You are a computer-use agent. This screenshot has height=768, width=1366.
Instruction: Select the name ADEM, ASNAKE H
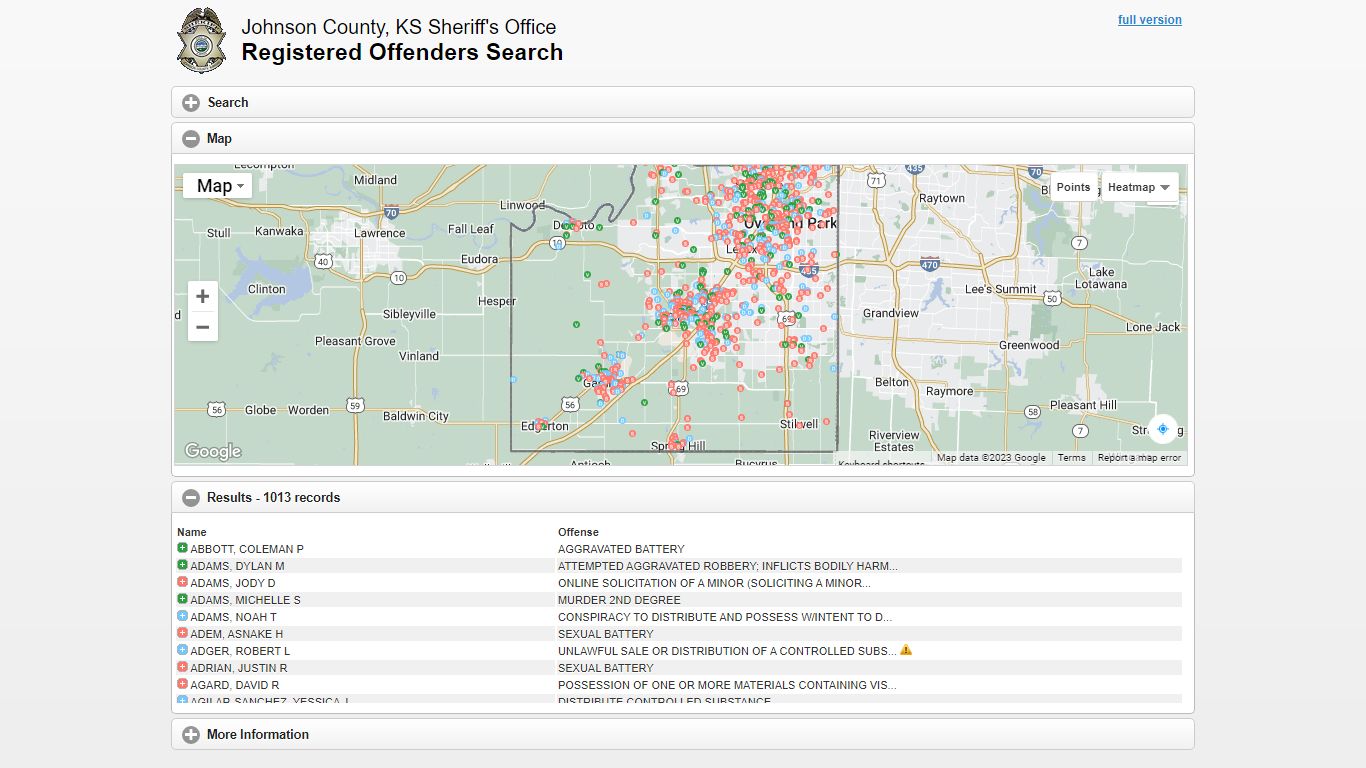point(237,634)
